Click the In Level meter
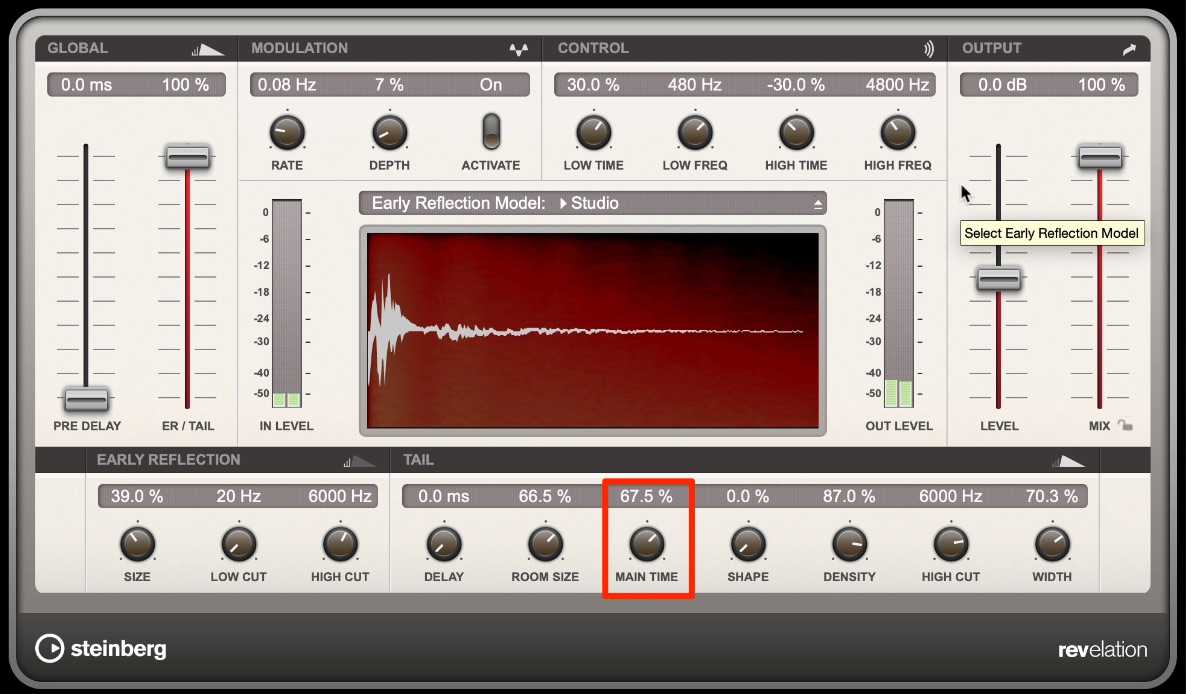 [x=287, y=303]
